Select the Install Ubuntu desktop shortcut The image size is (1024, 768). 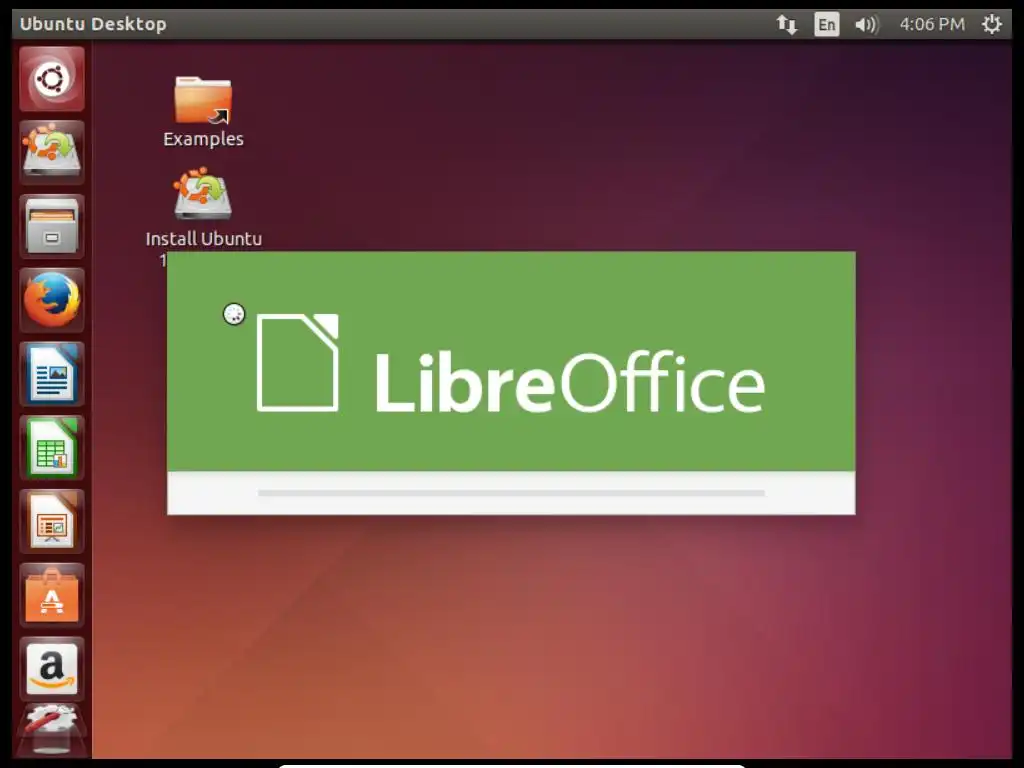(203, 208)
